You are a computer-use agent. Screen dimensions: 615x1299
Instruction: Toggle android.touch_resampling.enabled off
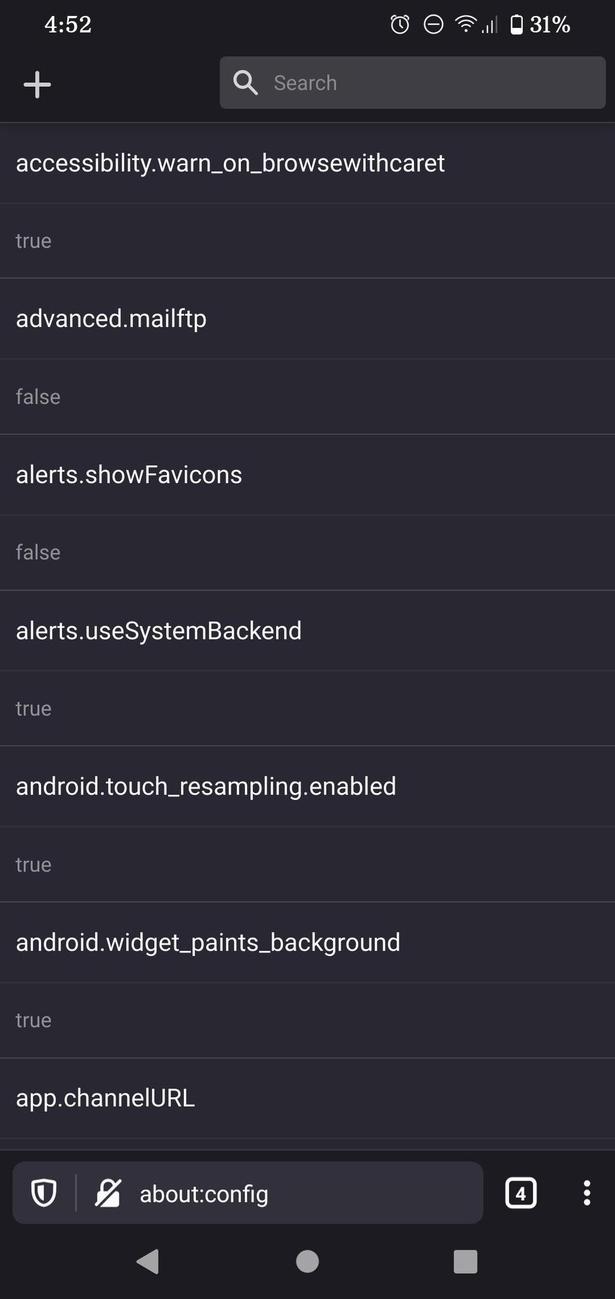coord(204,787)
